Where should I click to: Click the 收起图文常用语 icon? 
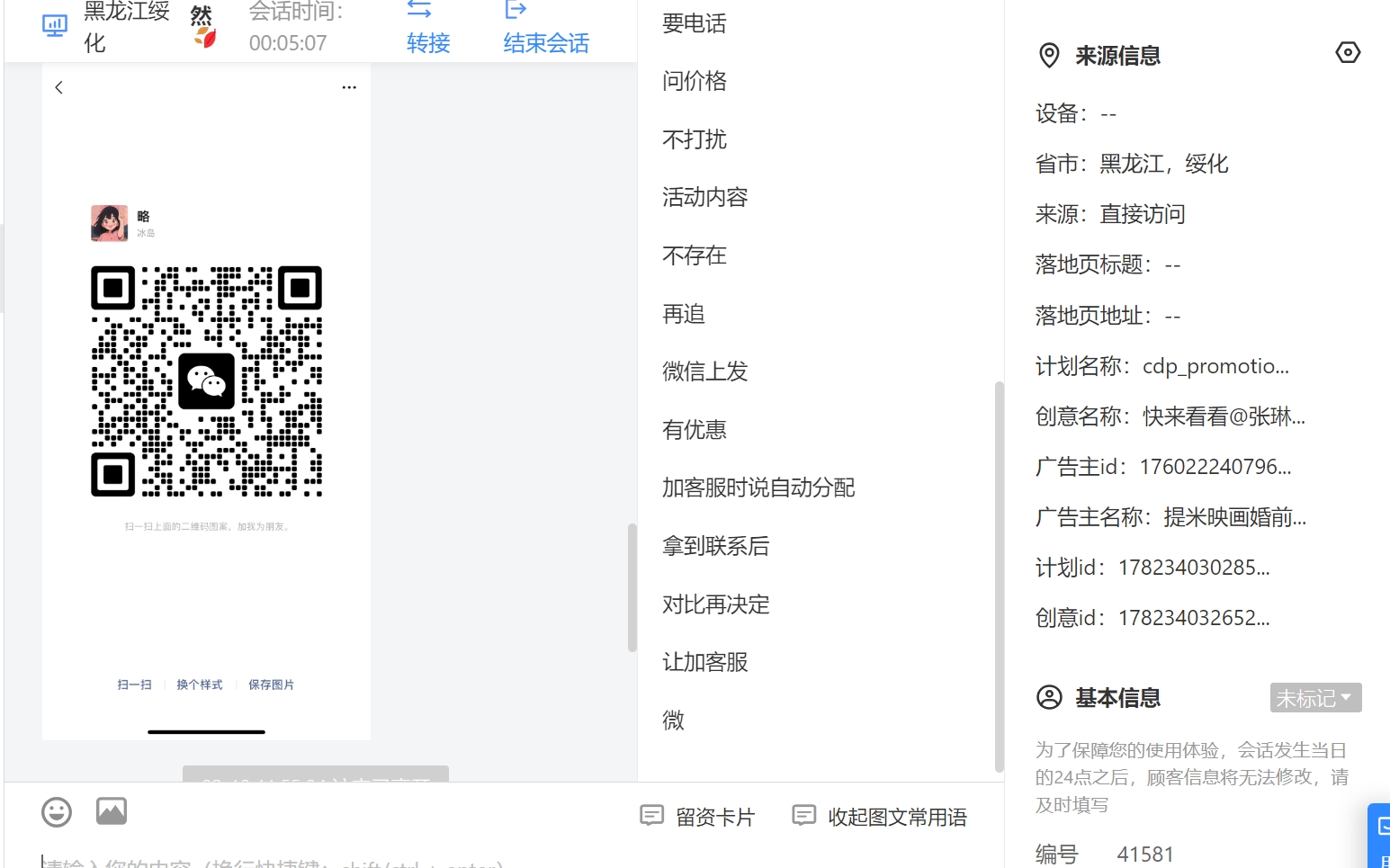803,816
